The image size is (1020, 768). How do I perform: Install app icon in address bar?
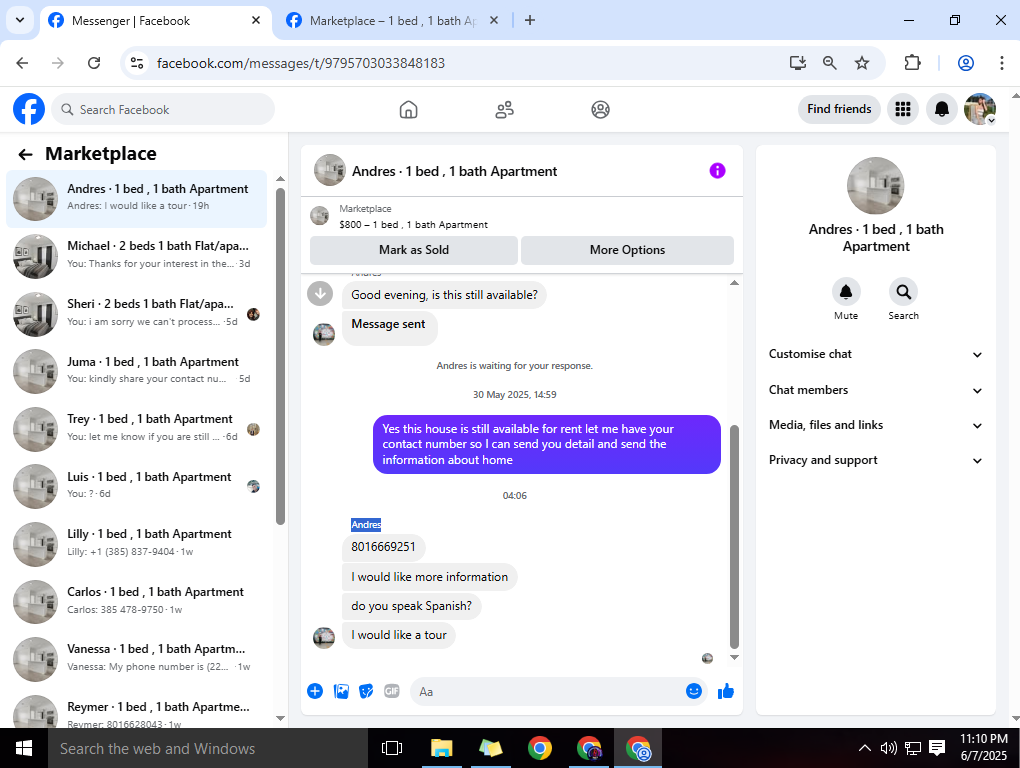pyautogui.click(x=798, y=63)
